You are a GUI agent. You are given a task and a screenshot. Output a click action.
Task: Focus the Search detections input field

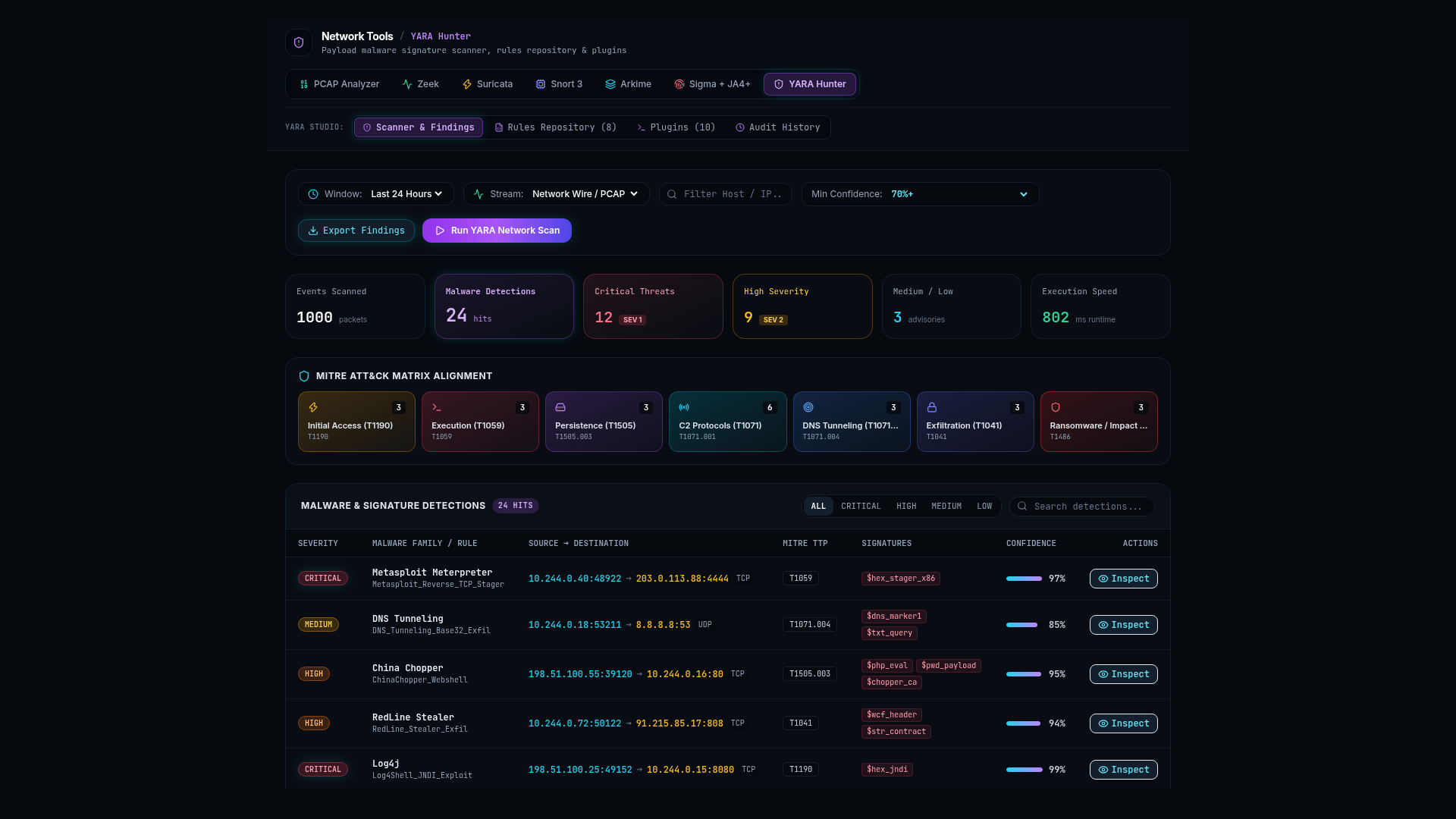coord(1081,506)
